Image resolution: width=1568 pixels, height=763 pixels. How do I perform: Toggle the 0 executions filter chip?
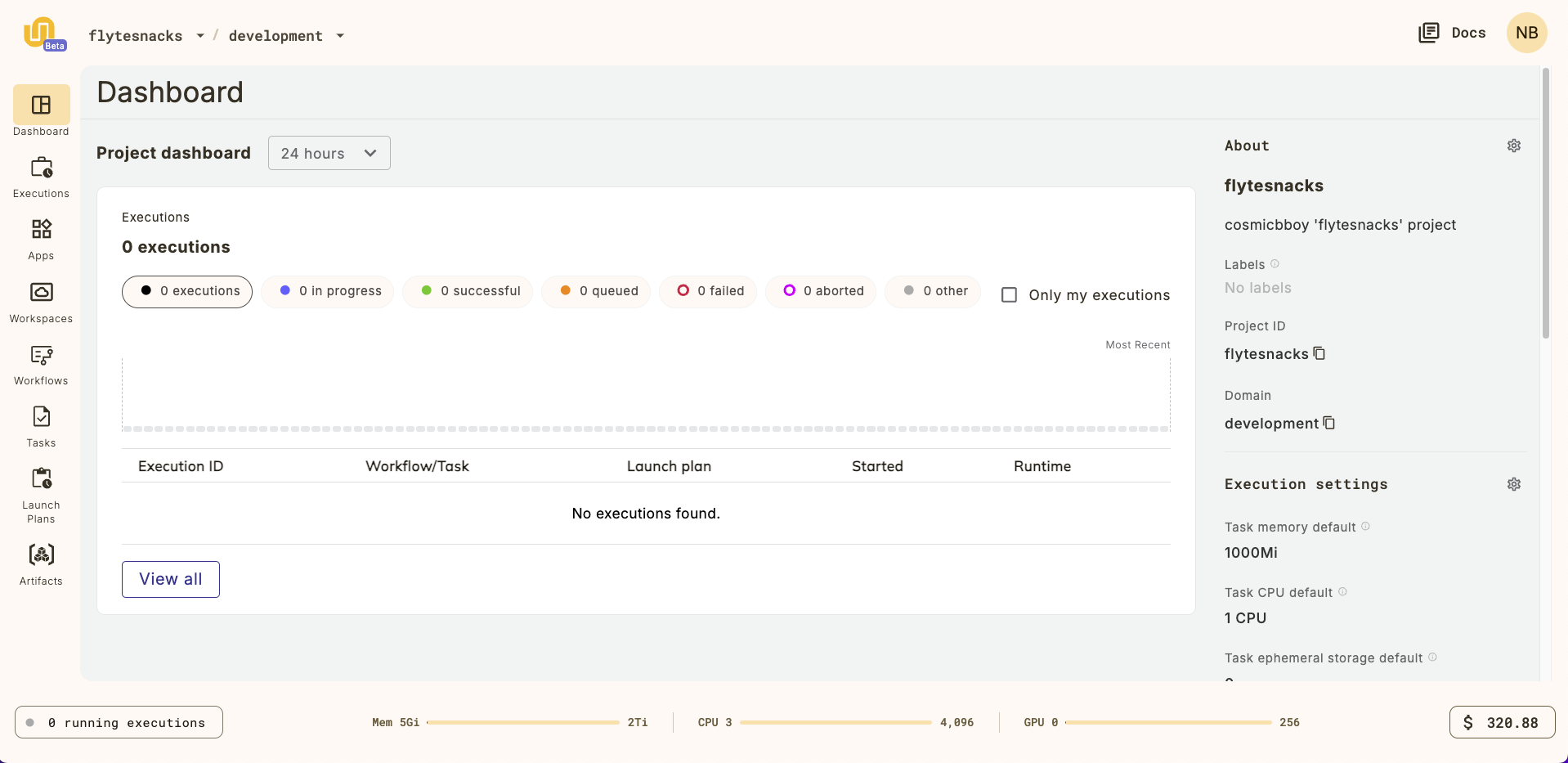point(187,291)
